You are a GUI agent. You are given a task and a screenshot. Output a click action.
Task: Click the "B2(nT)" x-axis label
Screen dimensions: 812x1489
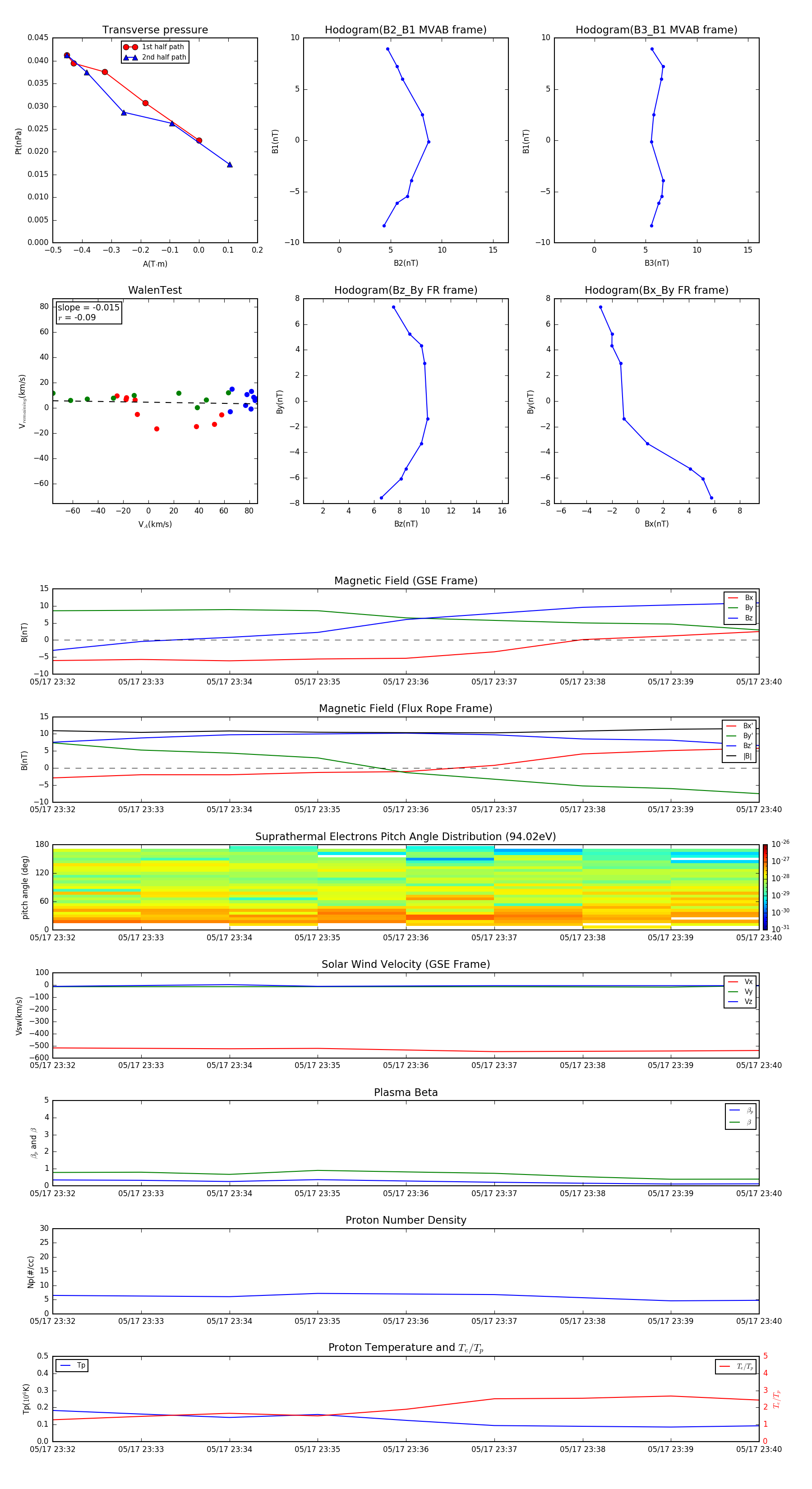(x=406, y=263)
